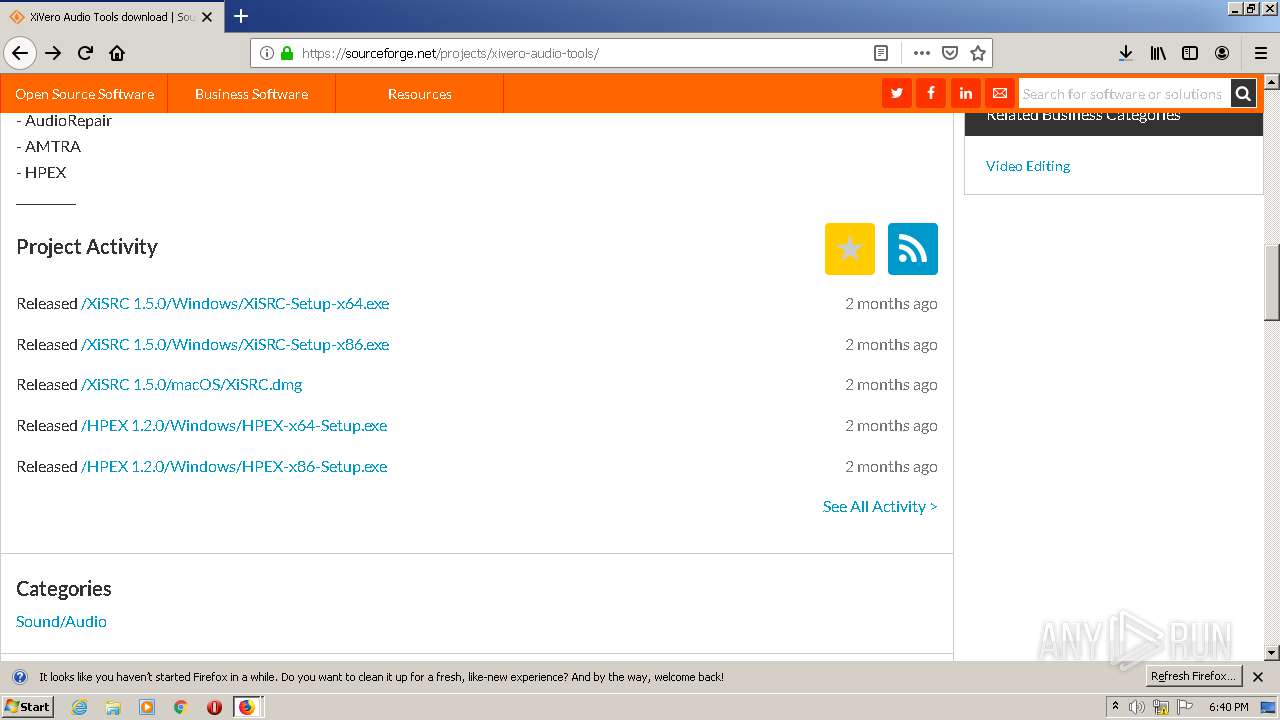Open HPEX-x86-Setup.exe release link

pyautogui.click(x=234, y=467)
